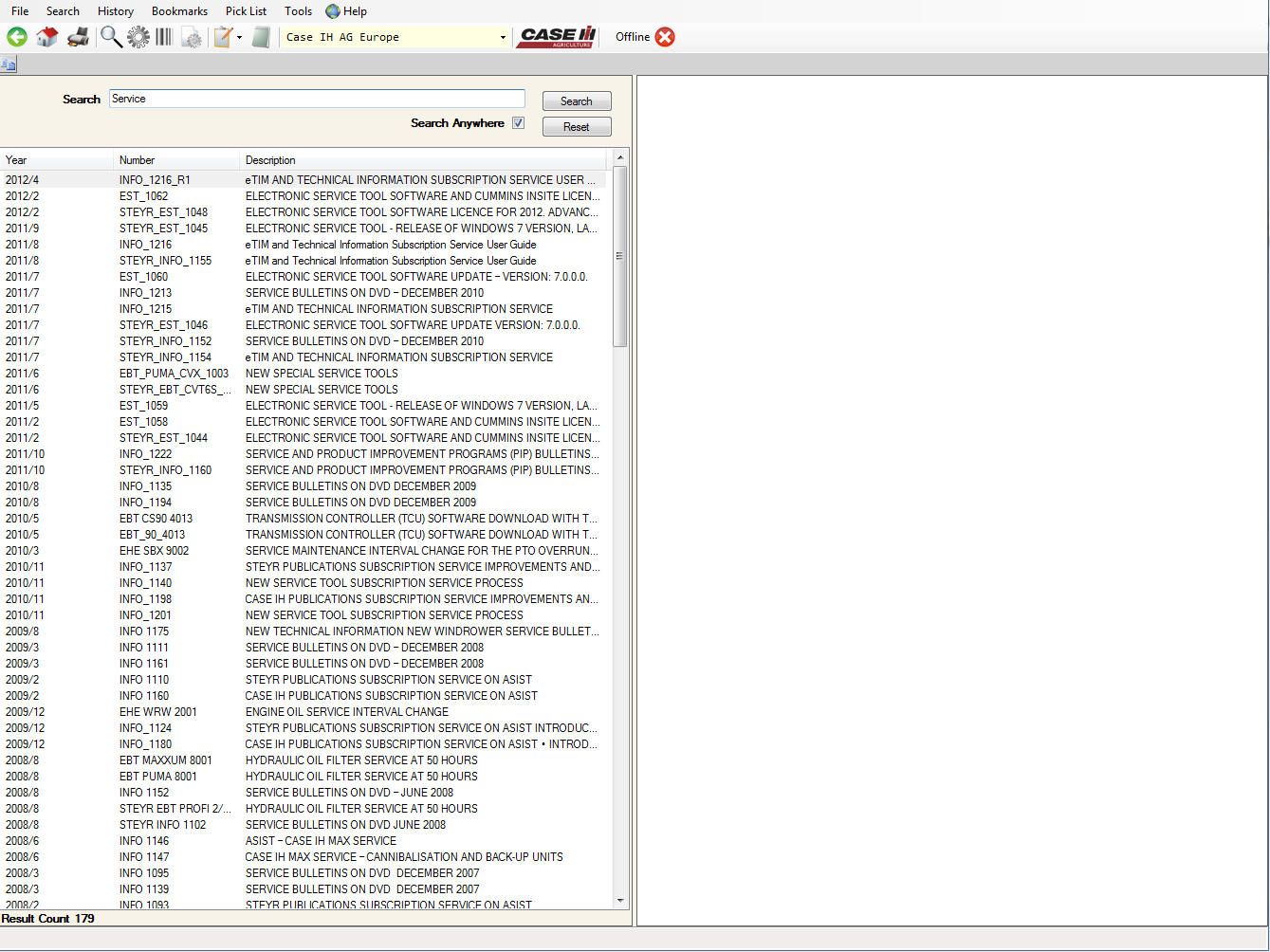Click the Result Count 179 status text
This screenshot has height=952, width=1270.
point(48,919)
